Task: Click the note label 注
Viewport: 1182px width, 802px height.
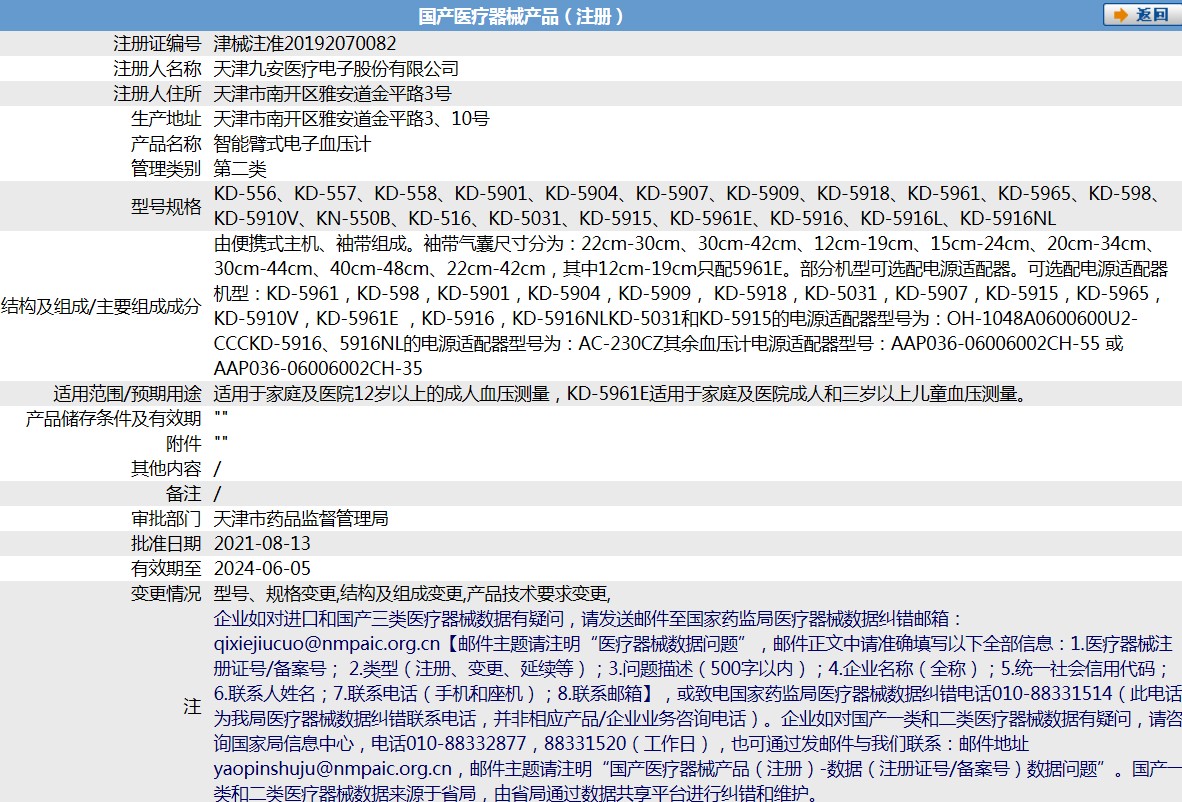Action: point(192,706)
